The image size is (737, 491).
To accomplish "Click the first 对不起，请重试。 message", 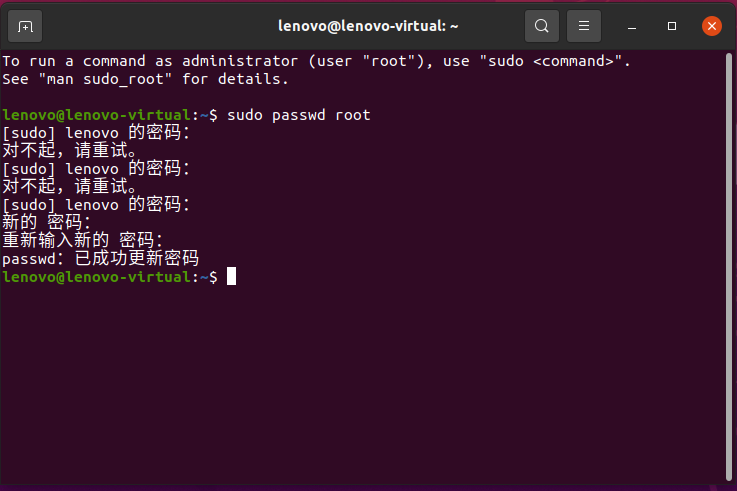I will (71, 150).
